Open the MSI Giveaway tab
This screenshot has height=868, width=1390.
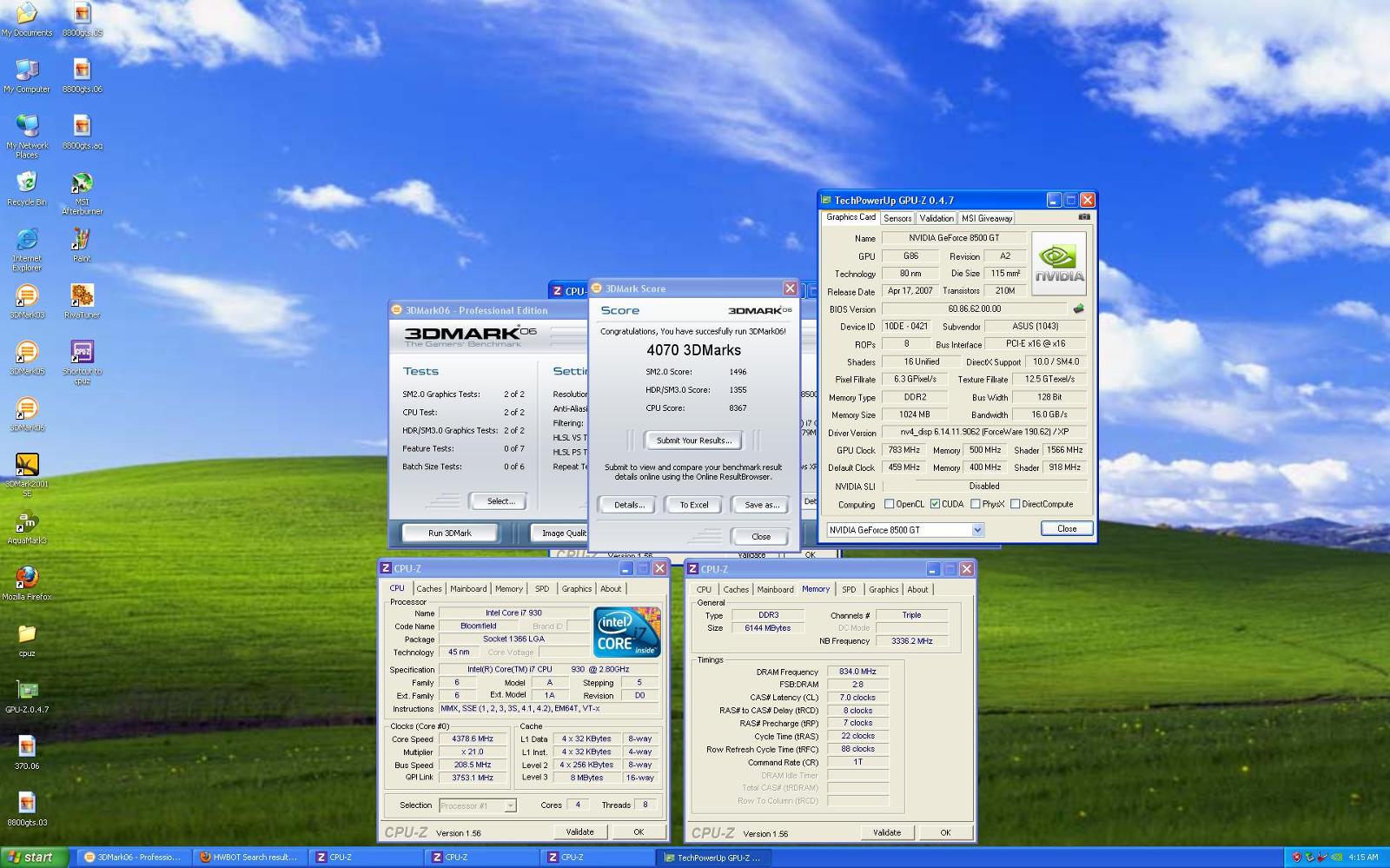coord(986,219)
